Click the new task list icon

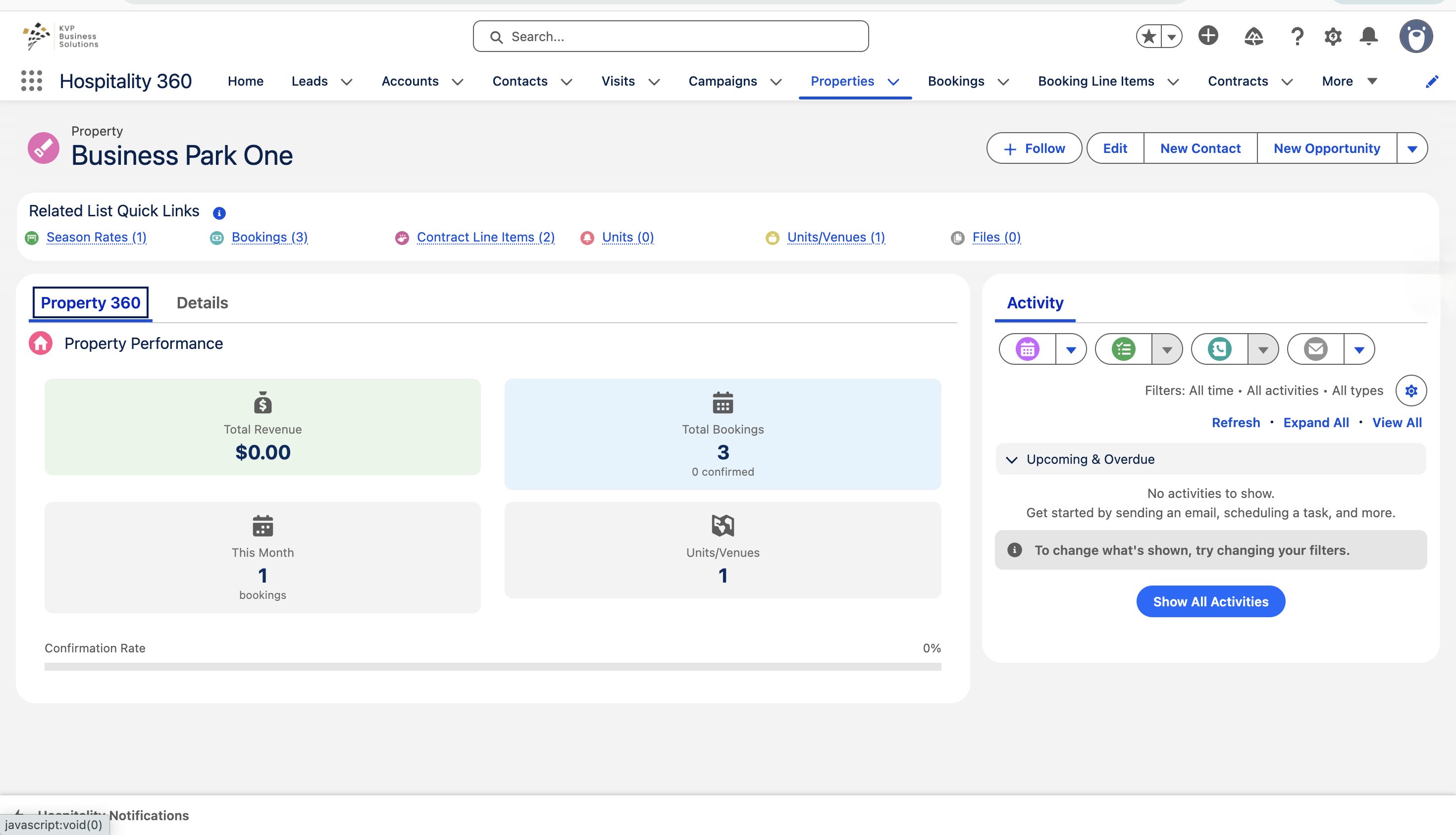click(x=1123, y=348)
